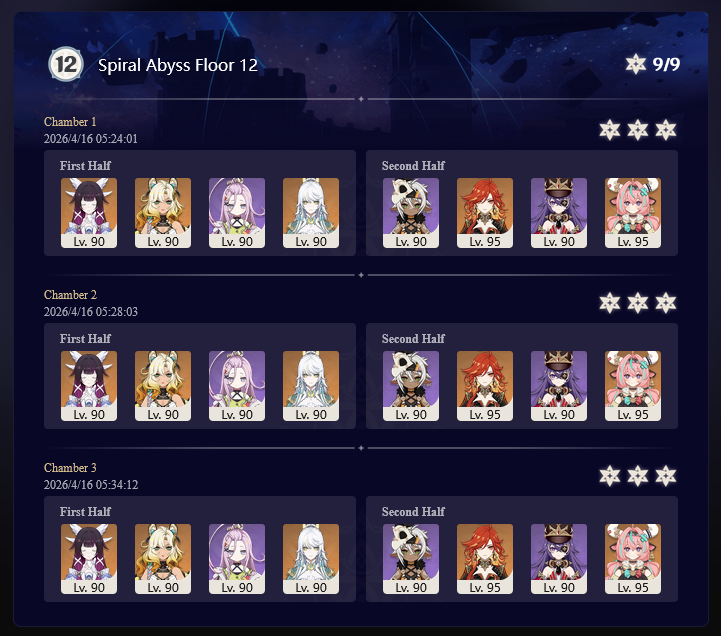721x636 pixels.
Task: Open Chamber 3 second half pink-haired character portrait
Action: click(633, 559)
